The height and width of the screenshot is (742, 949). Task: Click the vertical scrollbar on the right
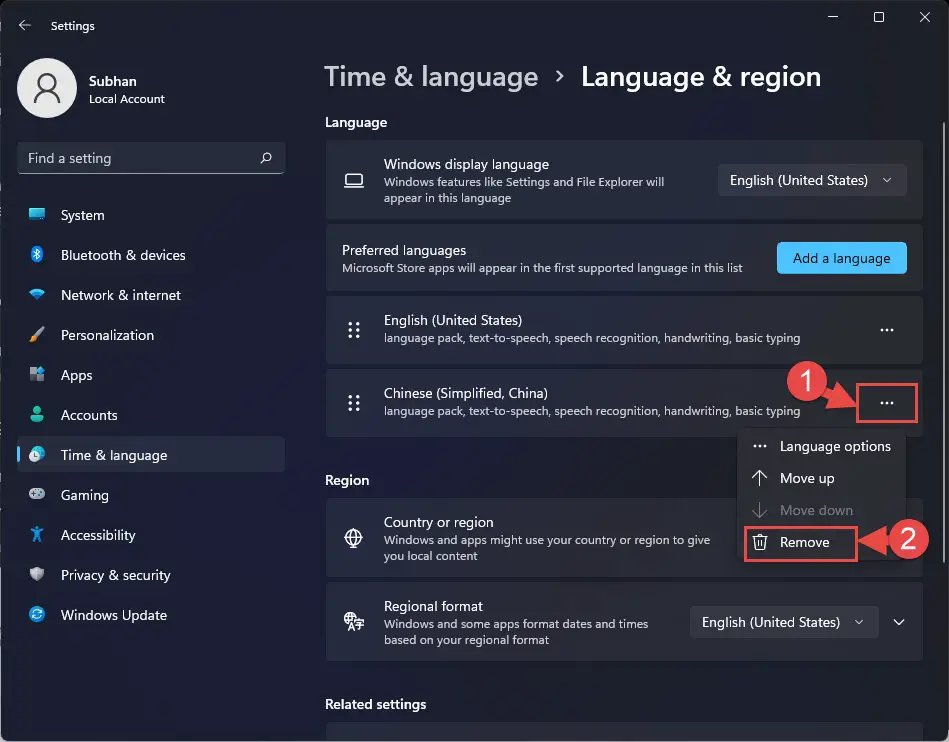943,342
